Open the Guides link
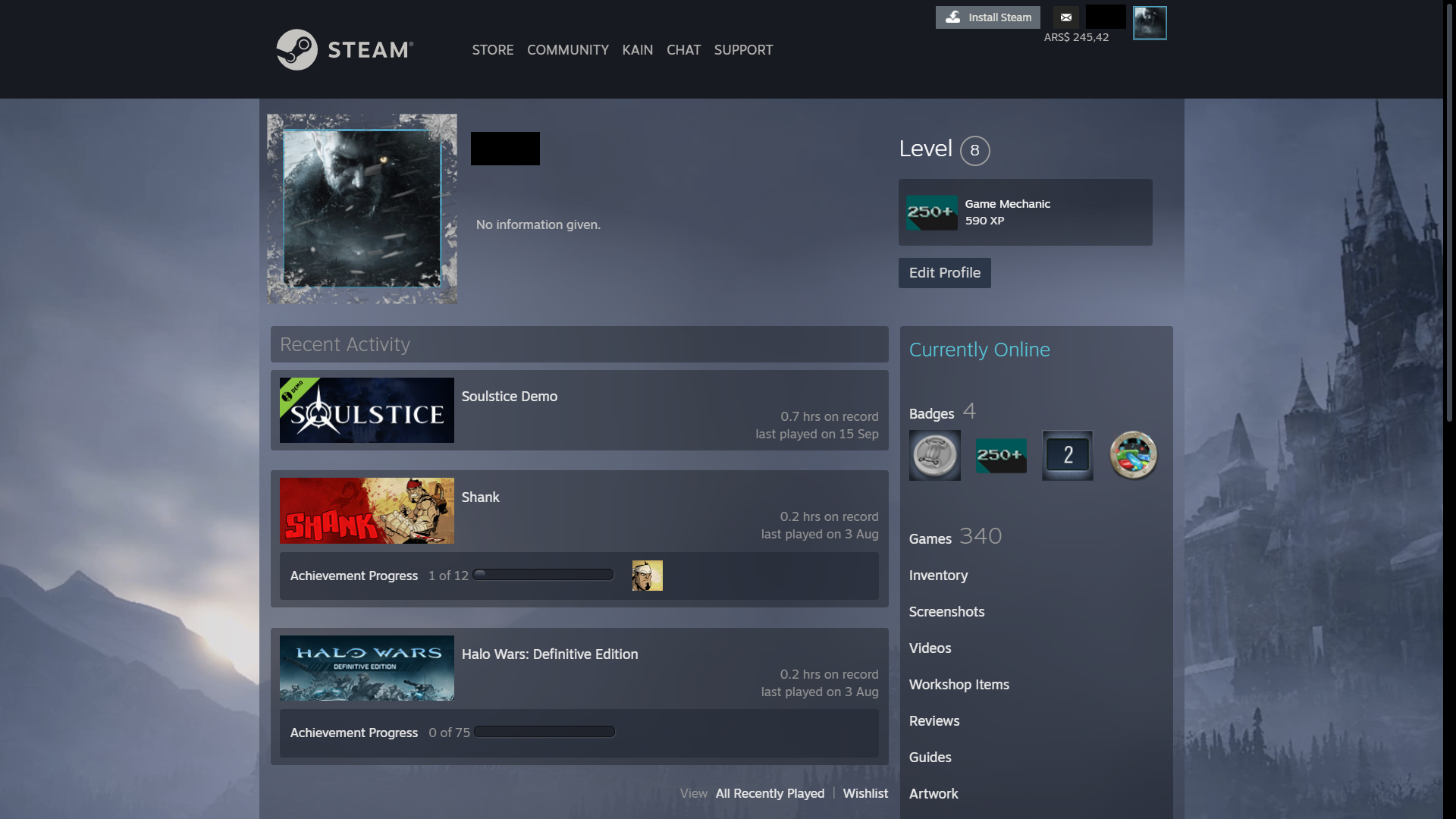The image size is (1456, 819). (x=930, y=758)
